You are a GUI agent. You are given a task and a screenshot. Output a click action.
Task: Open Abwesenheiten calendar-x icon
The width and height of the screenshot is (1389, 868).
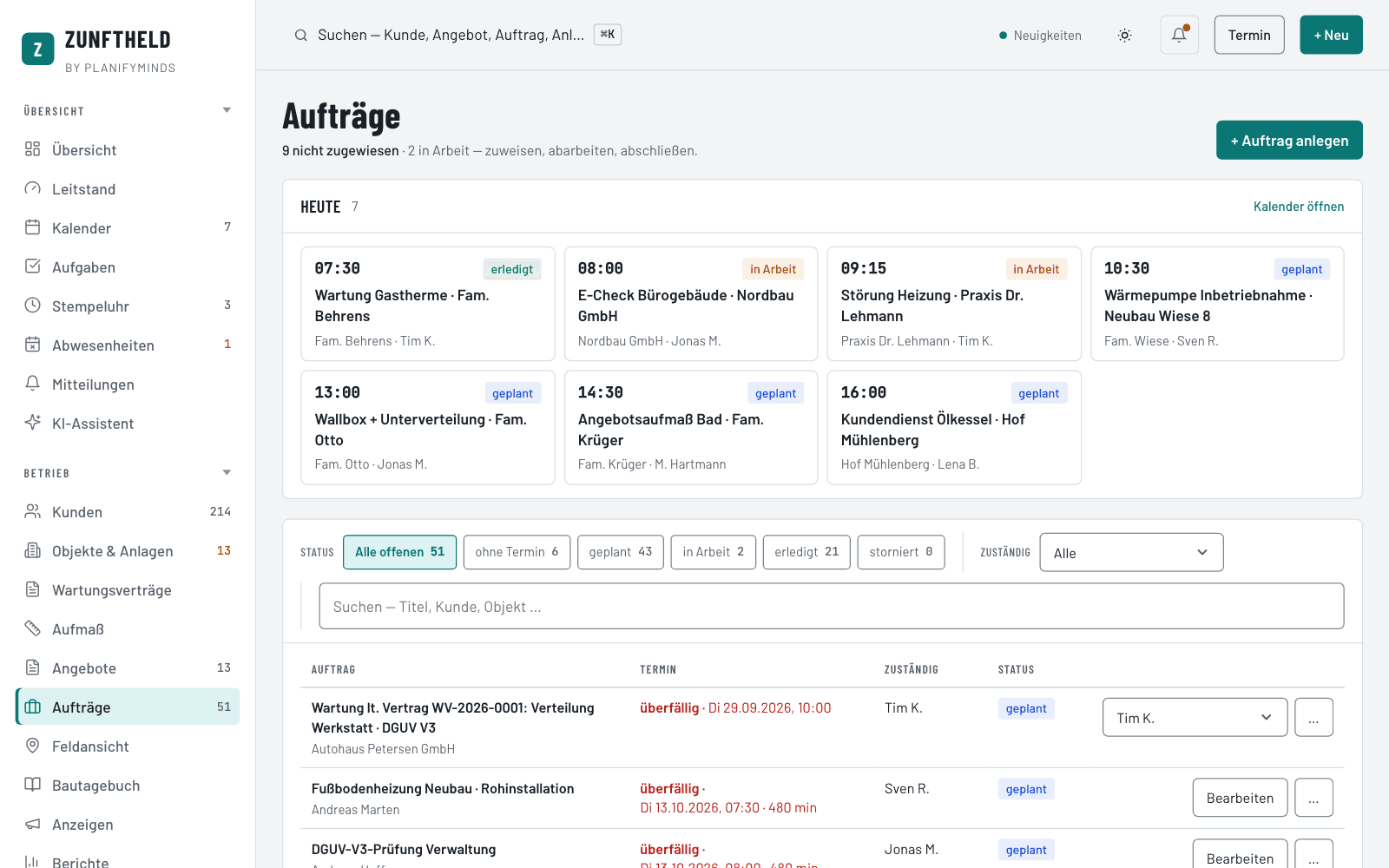tap(33, 345)
